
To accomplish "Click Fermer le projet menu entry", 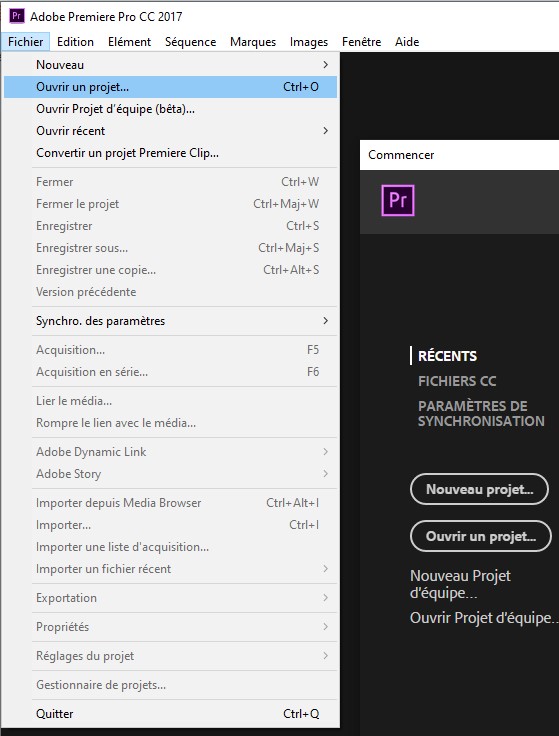I will point(170,204).
